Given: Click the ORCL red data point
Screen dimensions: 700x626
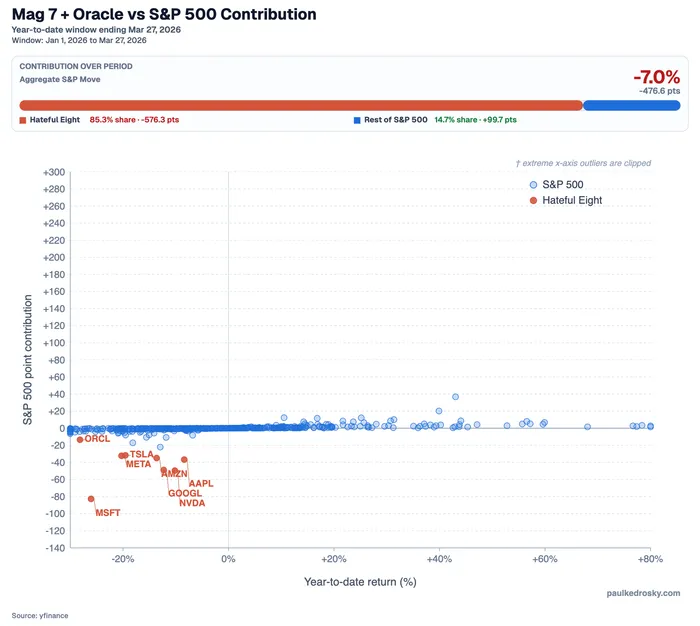Looking at the screenshot, I should [80, 440].
